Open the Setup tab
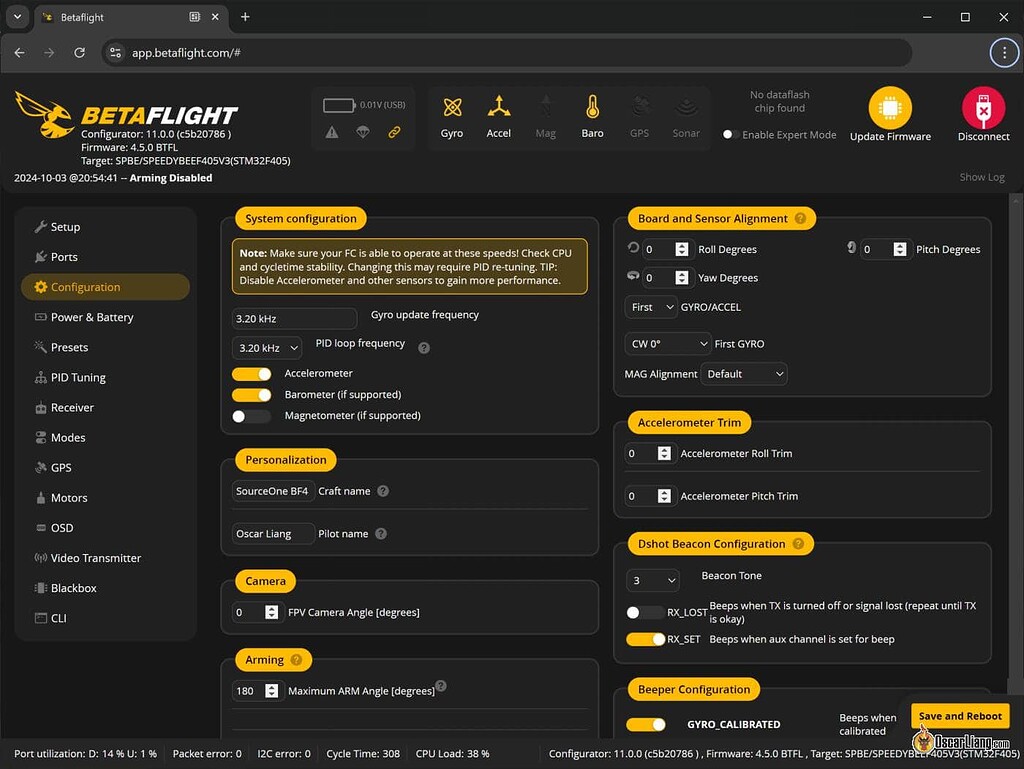Screen dimensions: 1024x769 105,227
